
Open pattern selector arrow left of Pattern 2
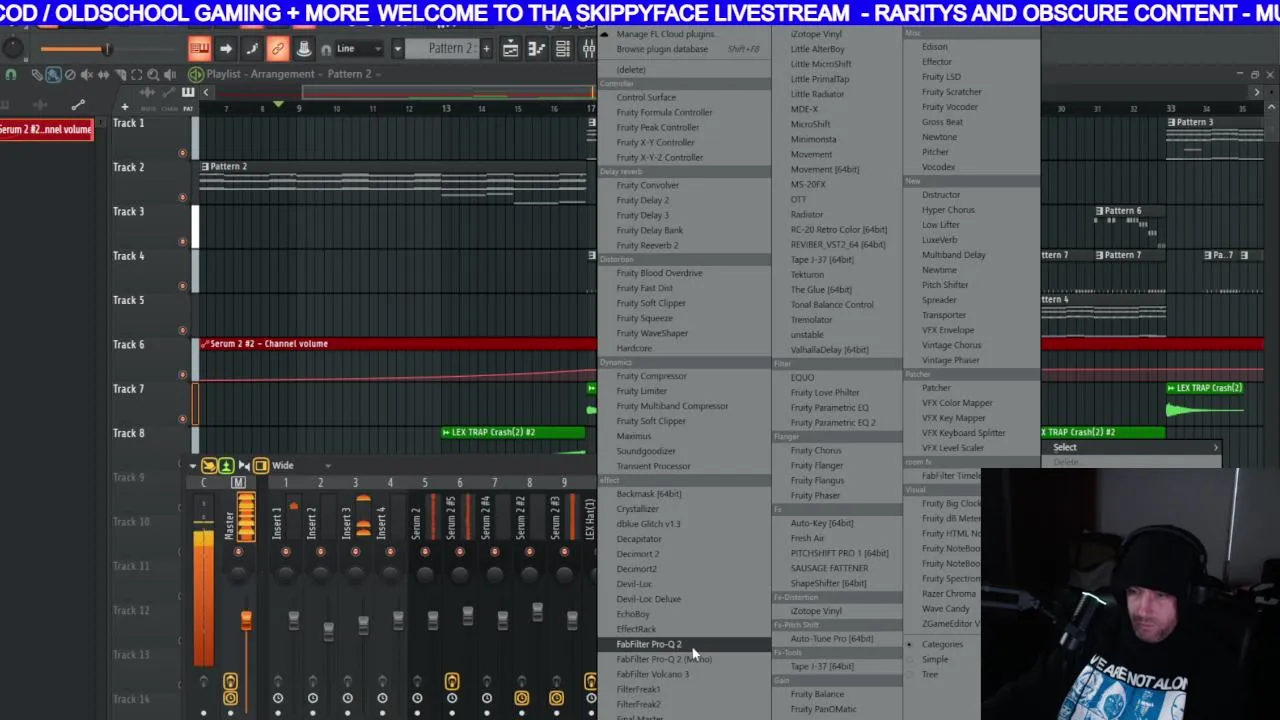(397, 48)
